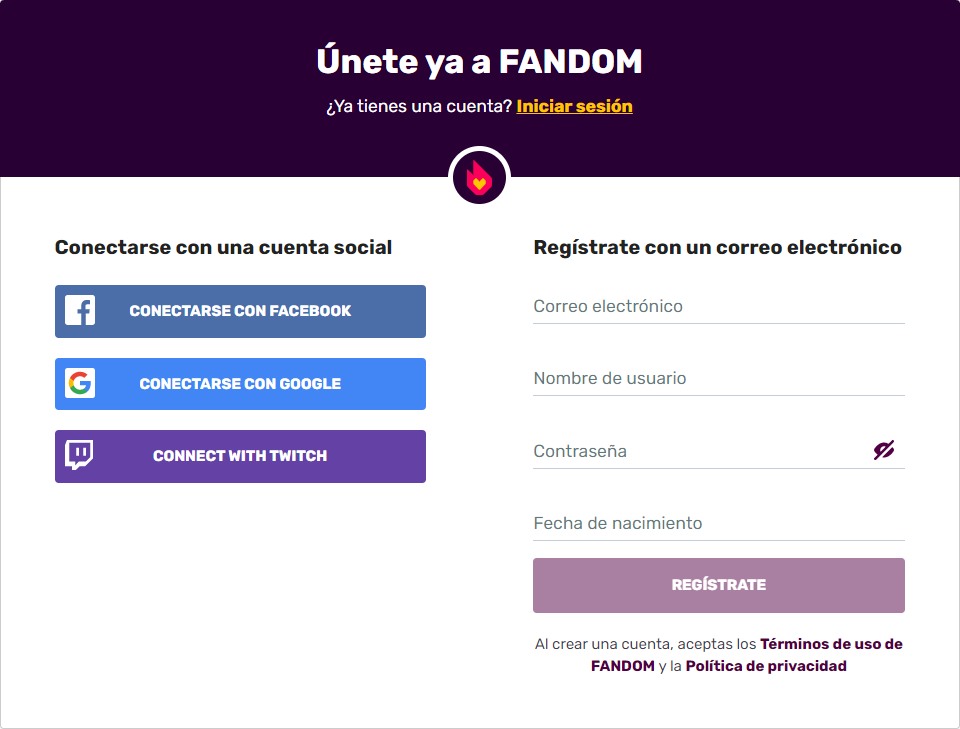Click the 'Únete ya a FANDOM' heading
This screenshot has height=729, width=960.
[479, 62]
